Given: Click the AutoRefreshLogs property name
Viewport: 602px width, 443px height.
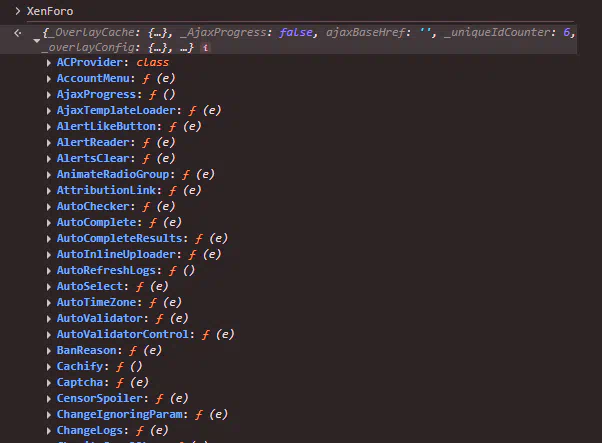Looking at the screenshot, I should coord(106,270).
